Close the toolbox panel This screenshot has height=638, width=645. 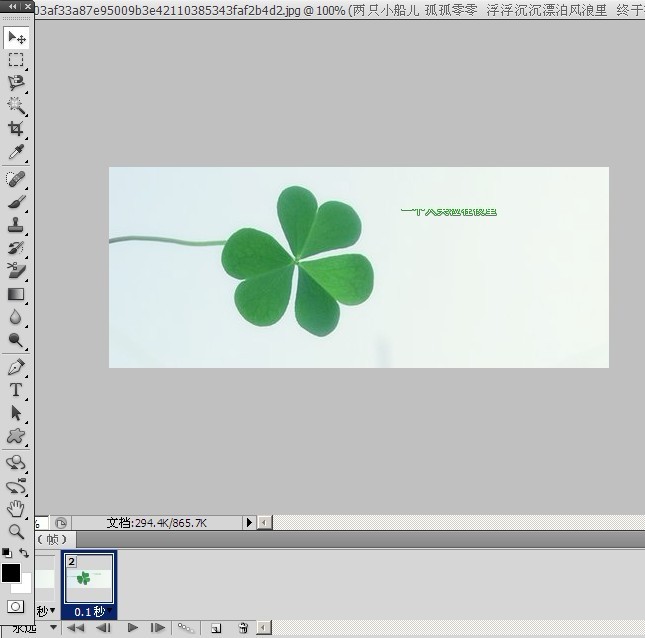click(28, 6)
